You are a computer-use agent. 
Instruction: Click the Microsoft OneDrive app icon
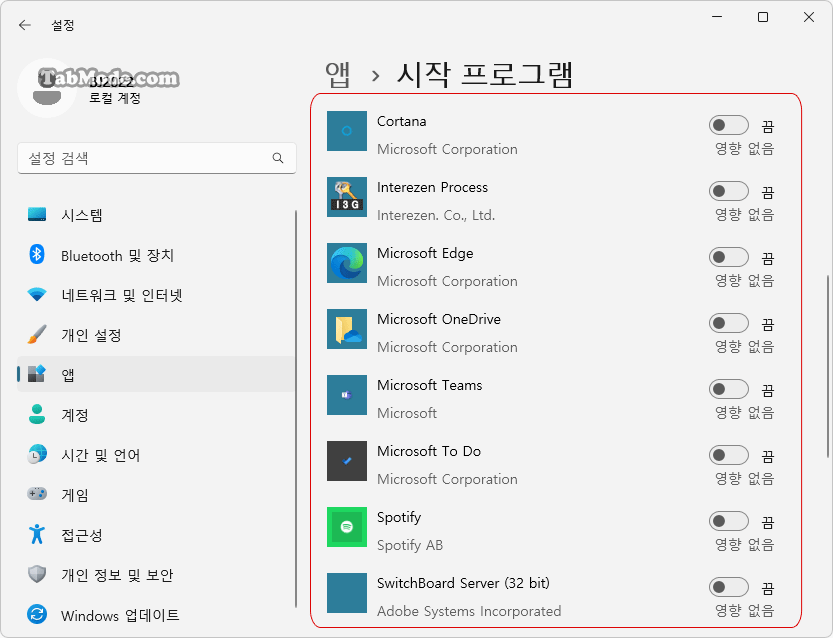pos(347,329)
